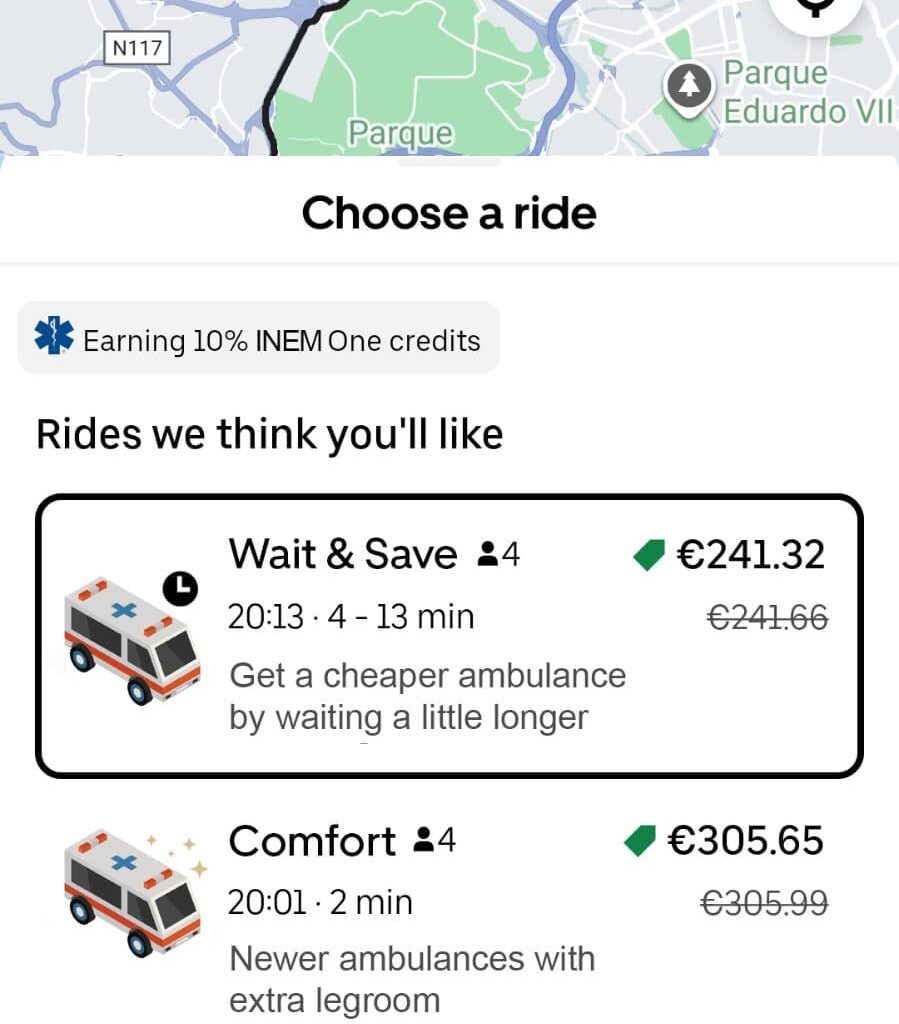Tap the €305.65 Comfort price
899x1024 pixels.
(x=745, y=841)
